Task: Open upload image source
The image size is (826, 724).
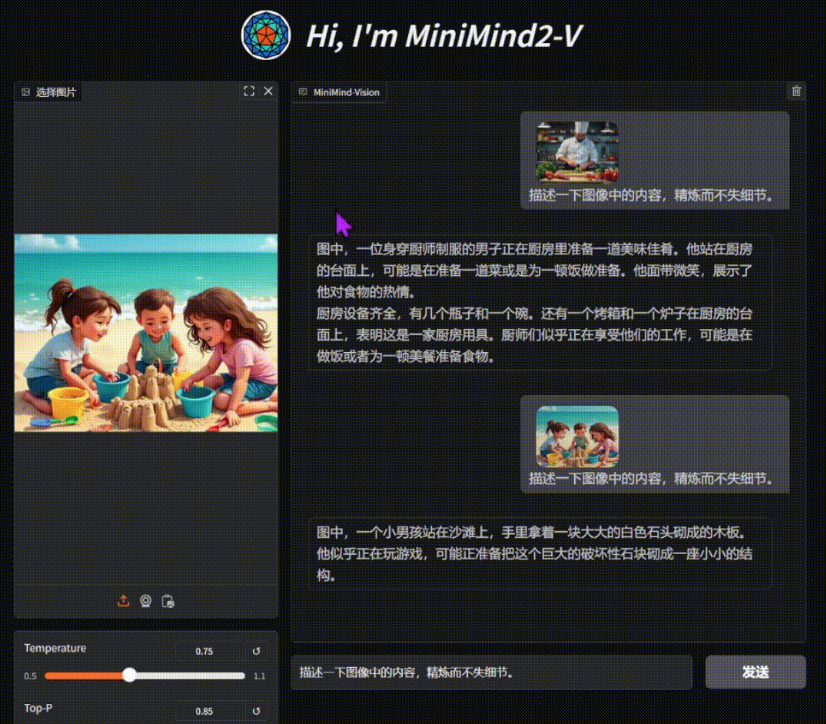Action: tap(123, 601)
